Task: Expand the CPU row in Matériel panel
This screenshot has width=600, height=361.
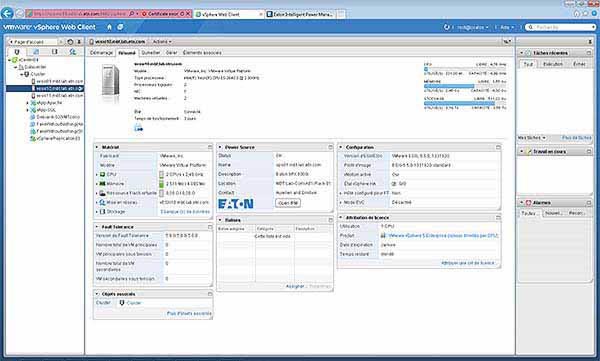Action: click(97, 175)
